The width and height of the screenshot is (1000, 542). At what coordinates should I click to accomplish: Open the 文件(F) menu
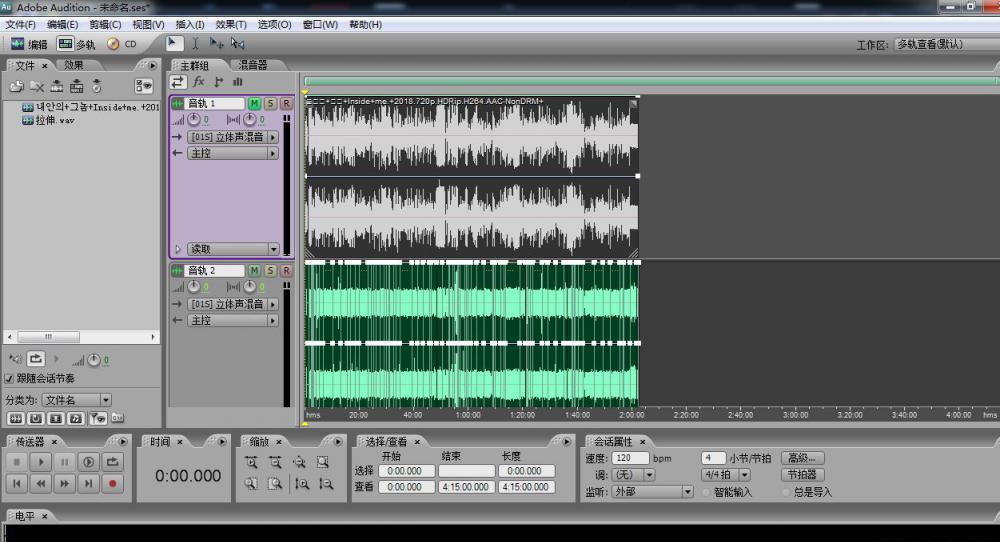[x=20, y=24]
